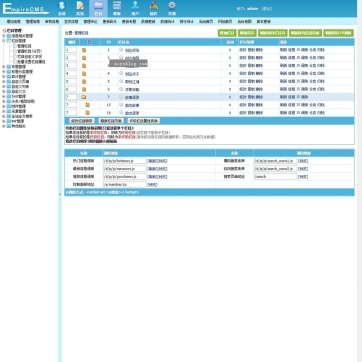362x362 pixels.
Task: Expand the 专题管理 tree node plus sign
Action: tap(4, 67)
